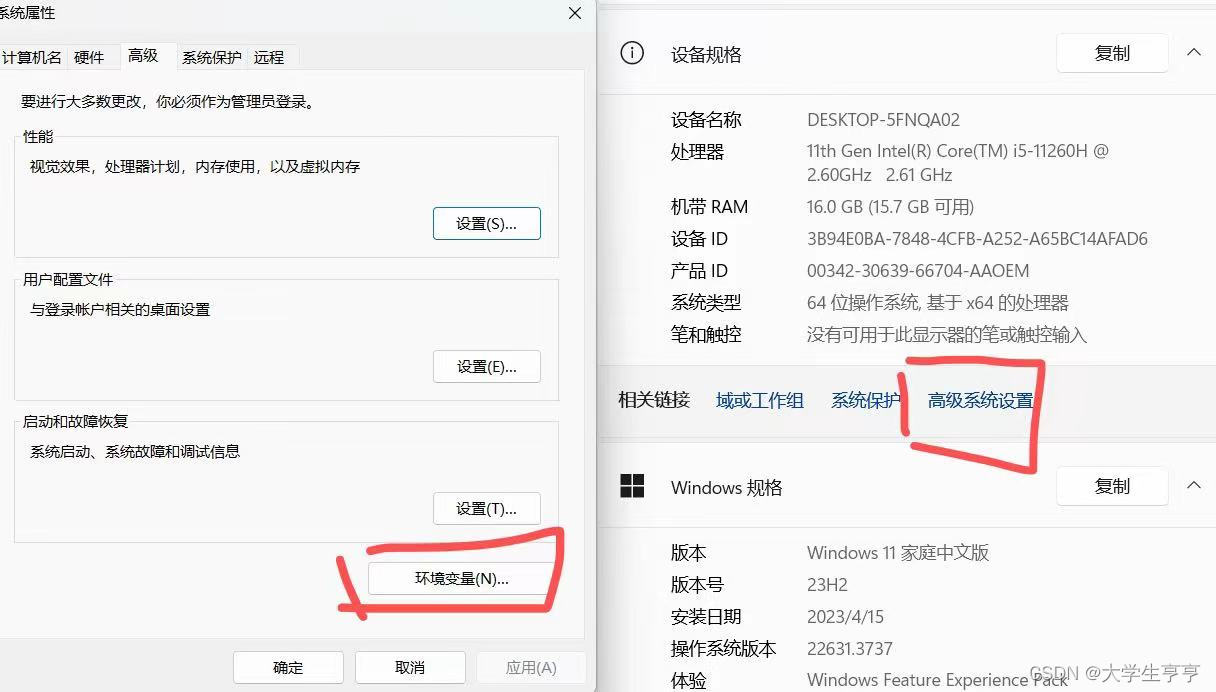
Task: Click OS build 22631.3737
Action: tap(850, 649)
